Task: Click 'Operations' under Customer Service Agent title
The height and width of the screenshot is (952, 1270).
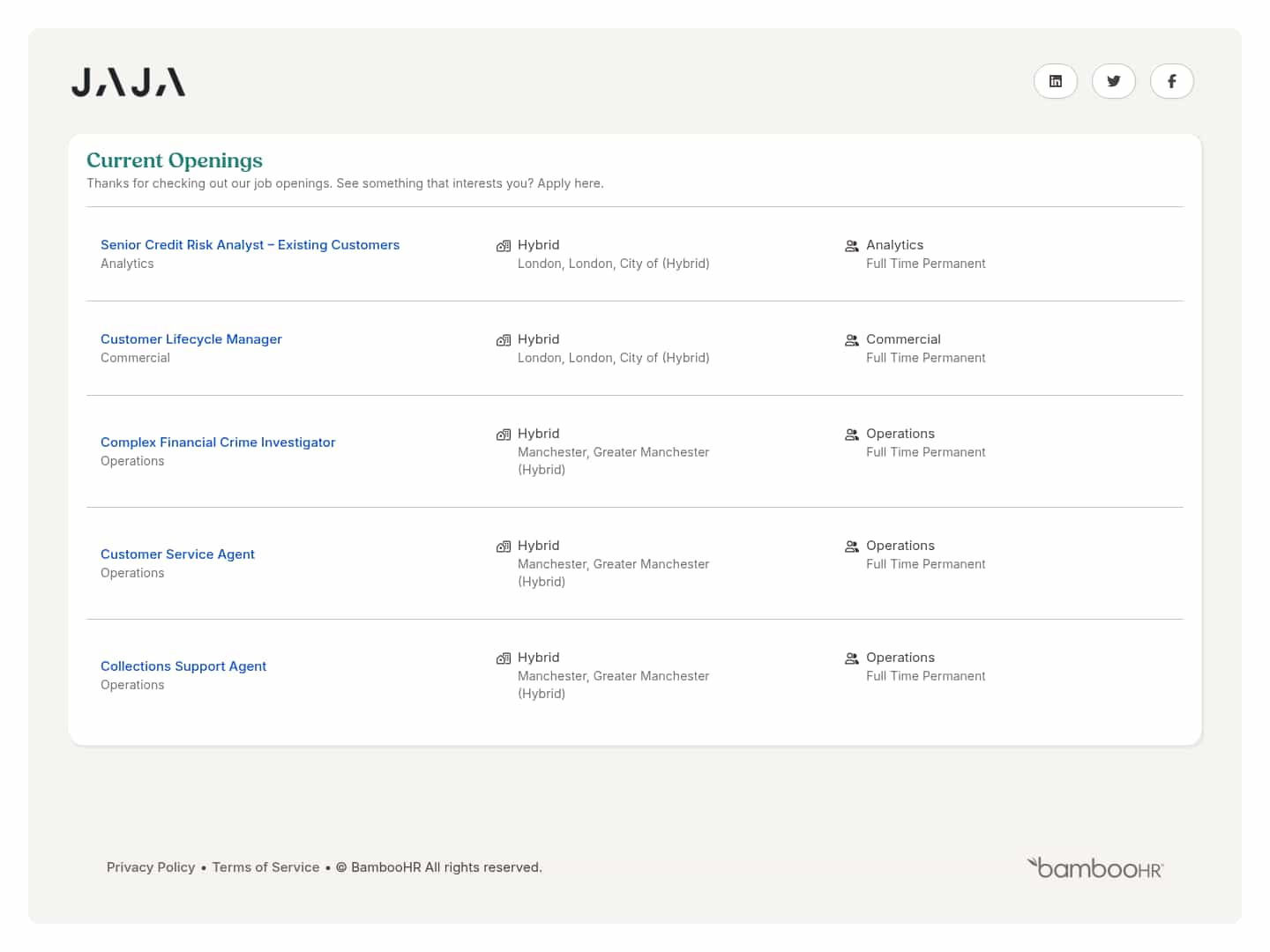Action: pos(132,573)
